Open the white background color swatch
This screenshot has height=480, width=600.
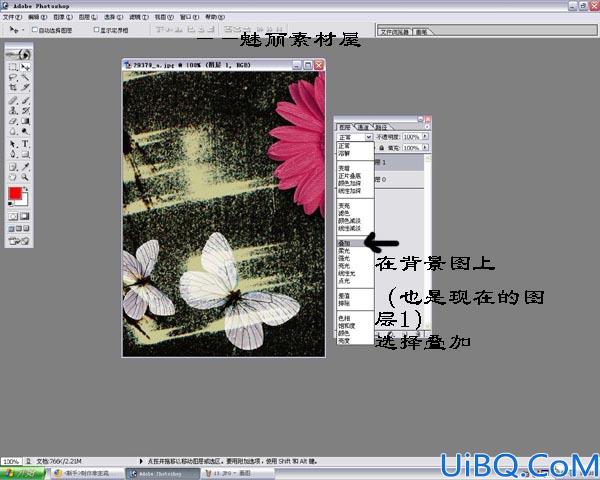[24, 201]
